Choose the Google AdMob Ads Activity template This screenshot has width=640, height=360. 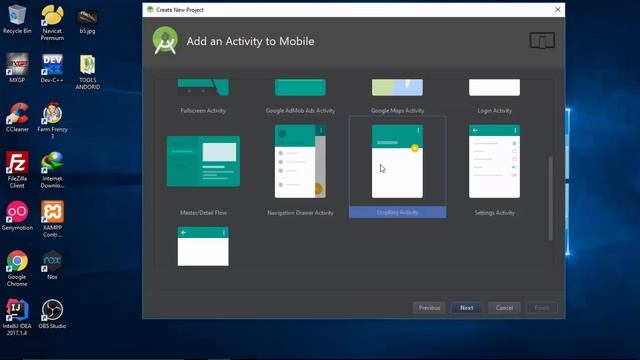click(300, 96)
